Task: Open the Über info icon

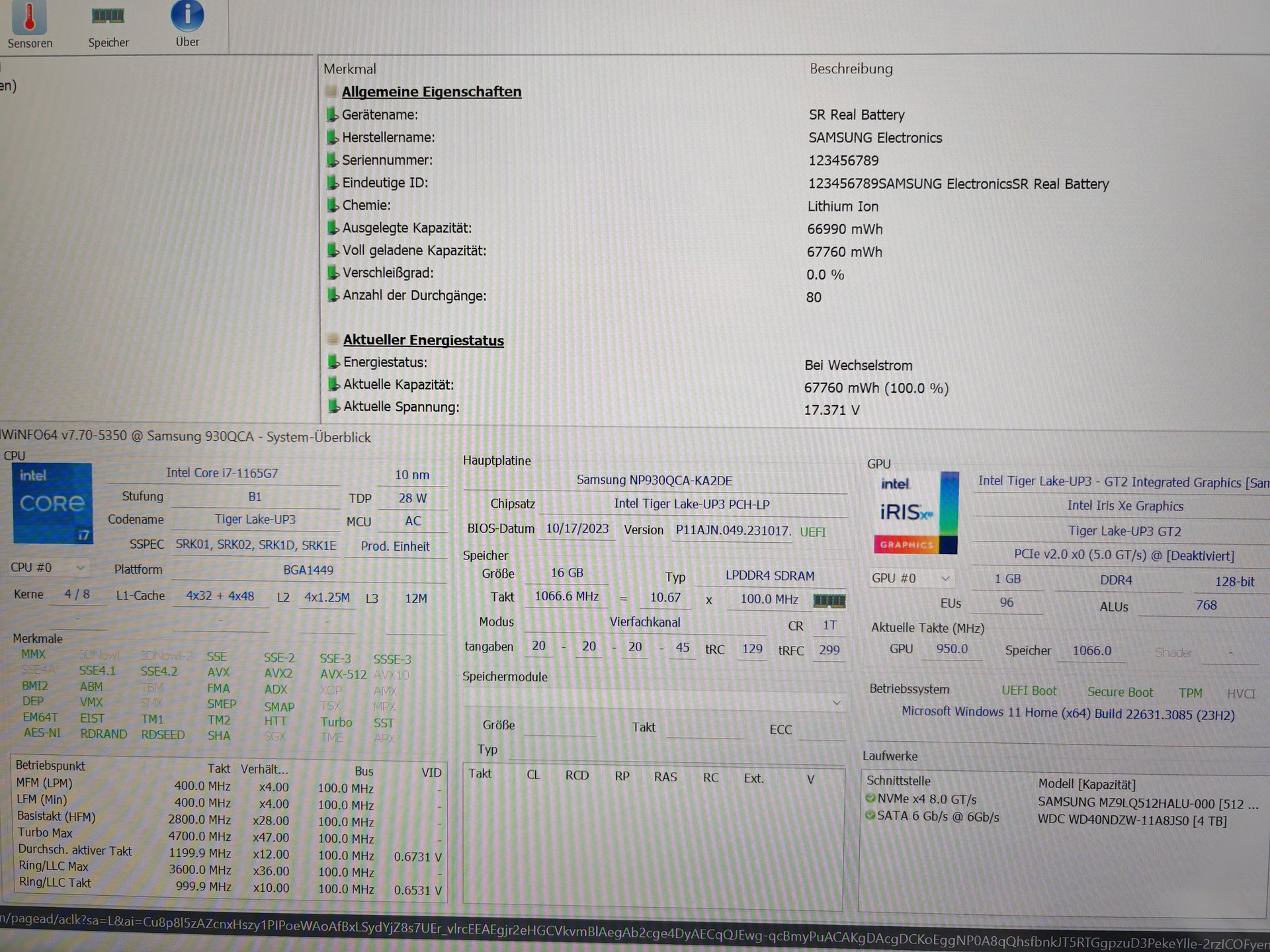Action: pos(187,16)
